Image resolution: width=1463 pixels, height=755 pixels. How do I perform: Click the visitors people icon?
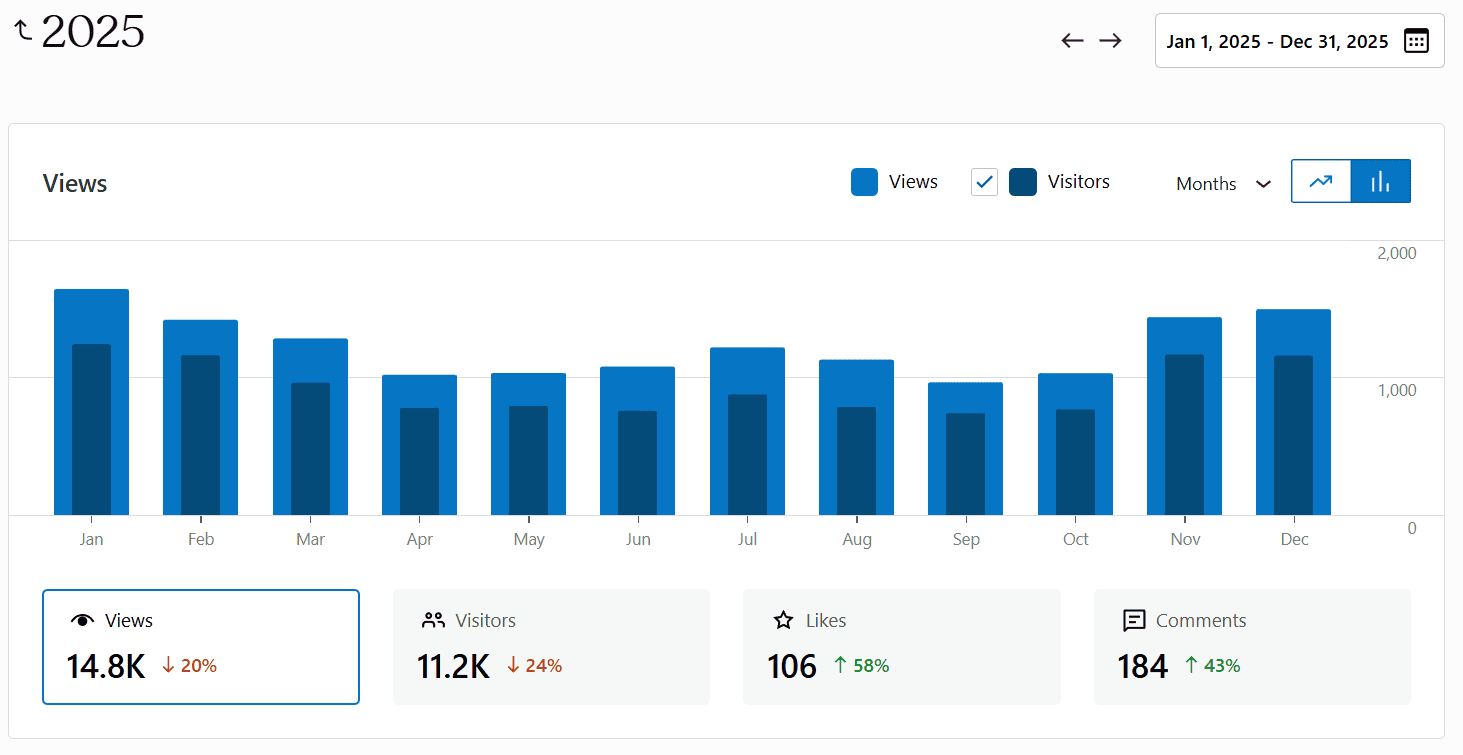click(433, 620)
